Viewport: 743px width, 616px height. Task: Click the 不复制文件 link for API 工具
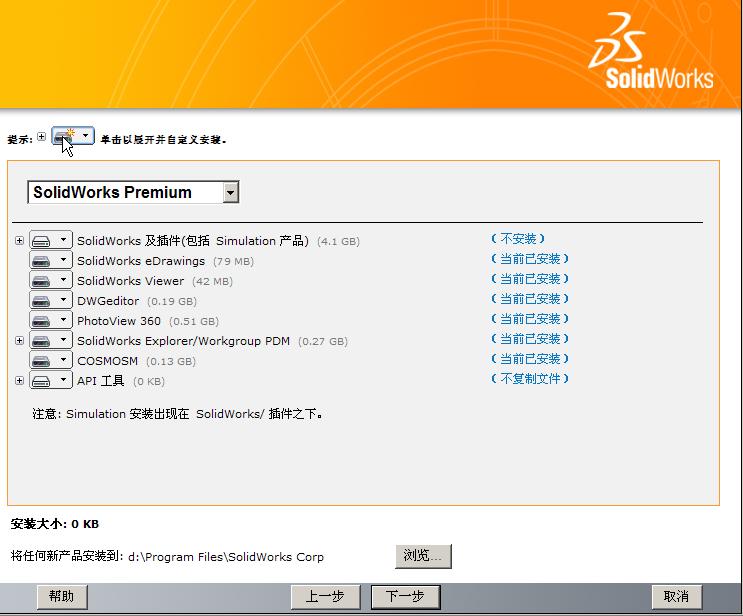pyautogui.click(x=530, y=379)
